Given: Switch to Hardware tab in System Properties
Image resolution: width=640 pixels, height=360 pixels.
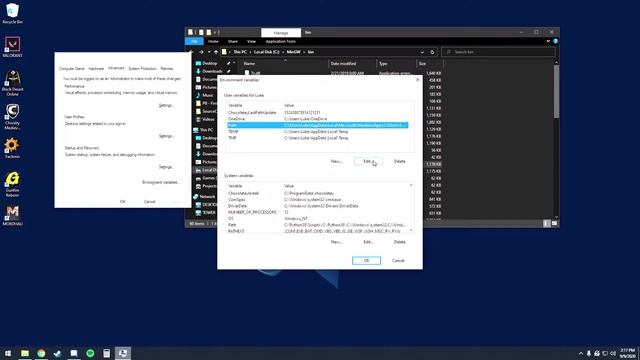Looking at the screenshot, I should [96, 69].
